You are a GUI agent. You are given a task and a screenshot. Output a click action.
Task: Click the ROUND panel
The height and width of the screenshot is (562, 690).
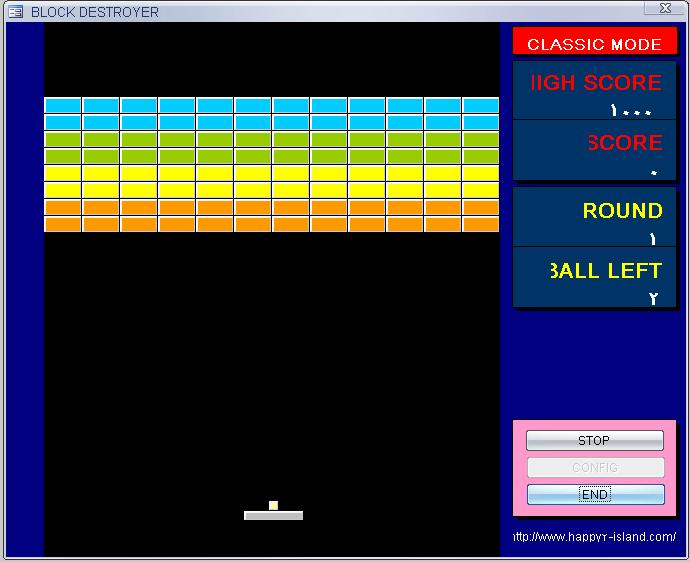595,217
